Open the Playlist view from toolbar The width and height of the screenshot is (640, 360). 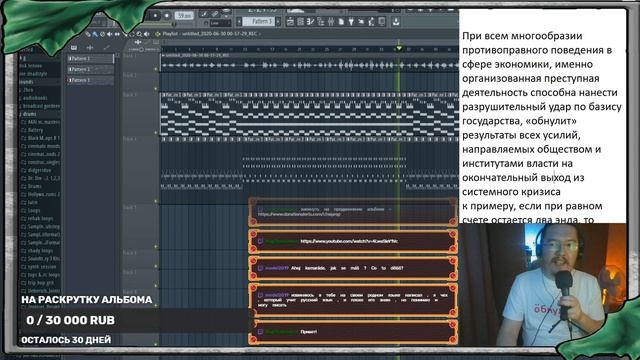pos(290,22)
